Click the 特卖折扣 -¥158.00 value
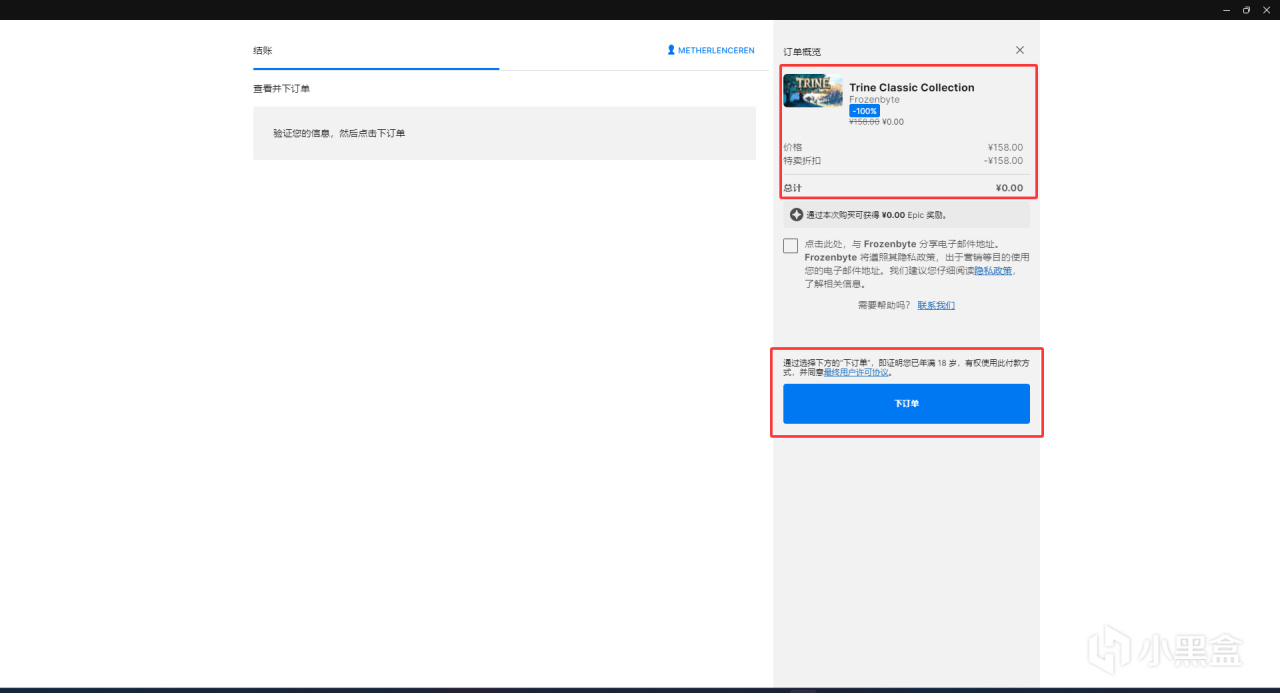Screen dimensions: 1280x693 coord(1004,161)
